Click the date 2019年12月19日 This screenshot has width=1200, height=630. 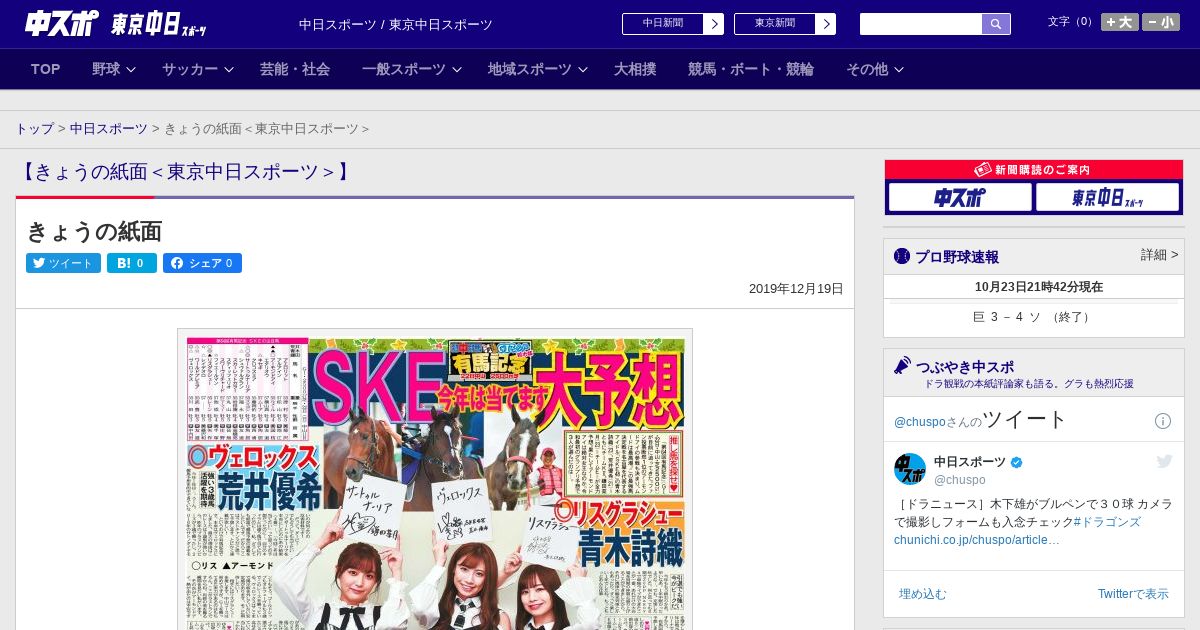pos(796,289)
